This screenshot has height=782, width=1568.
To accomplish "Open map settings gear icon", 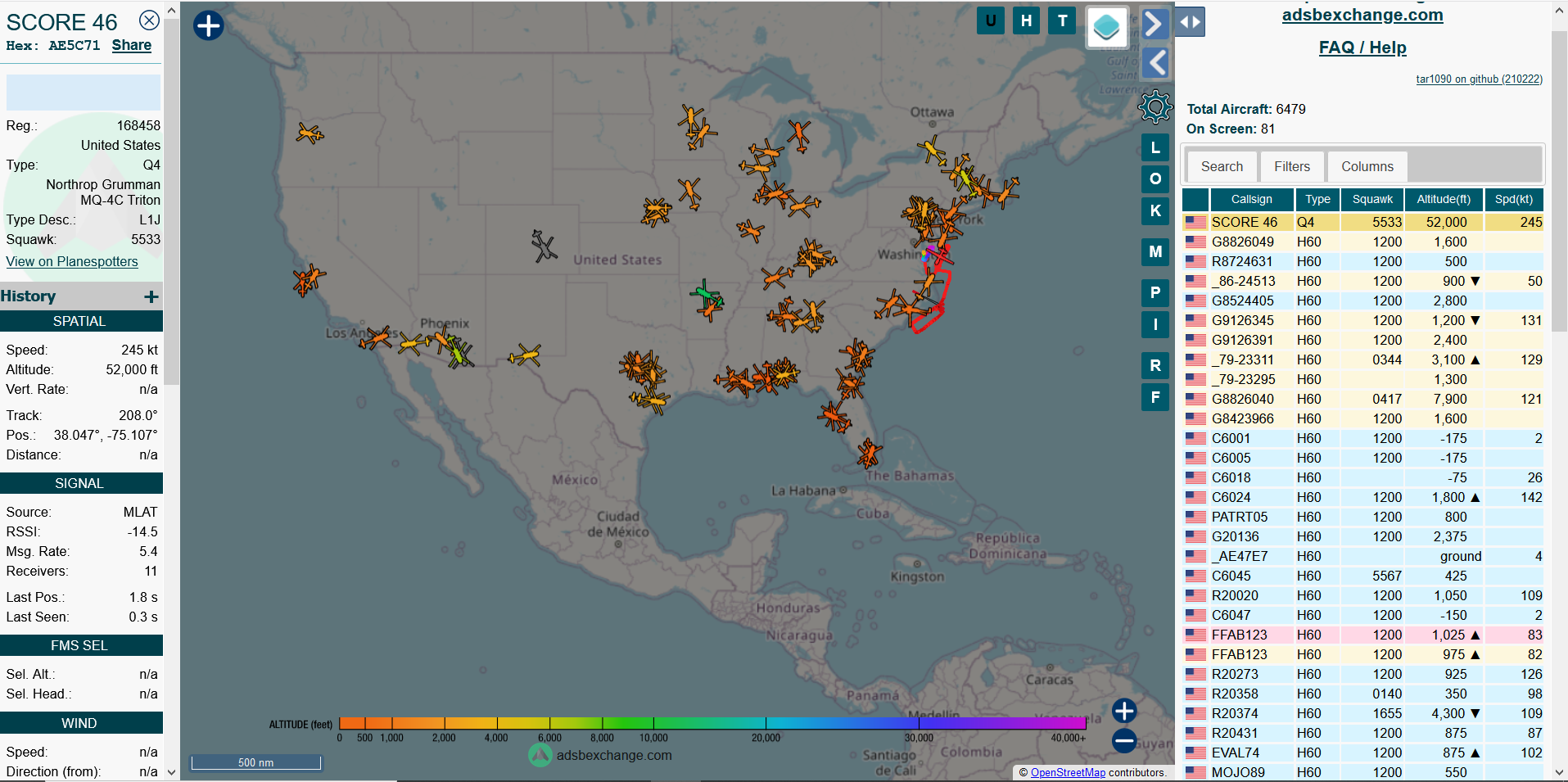I will click(1155, 106).
